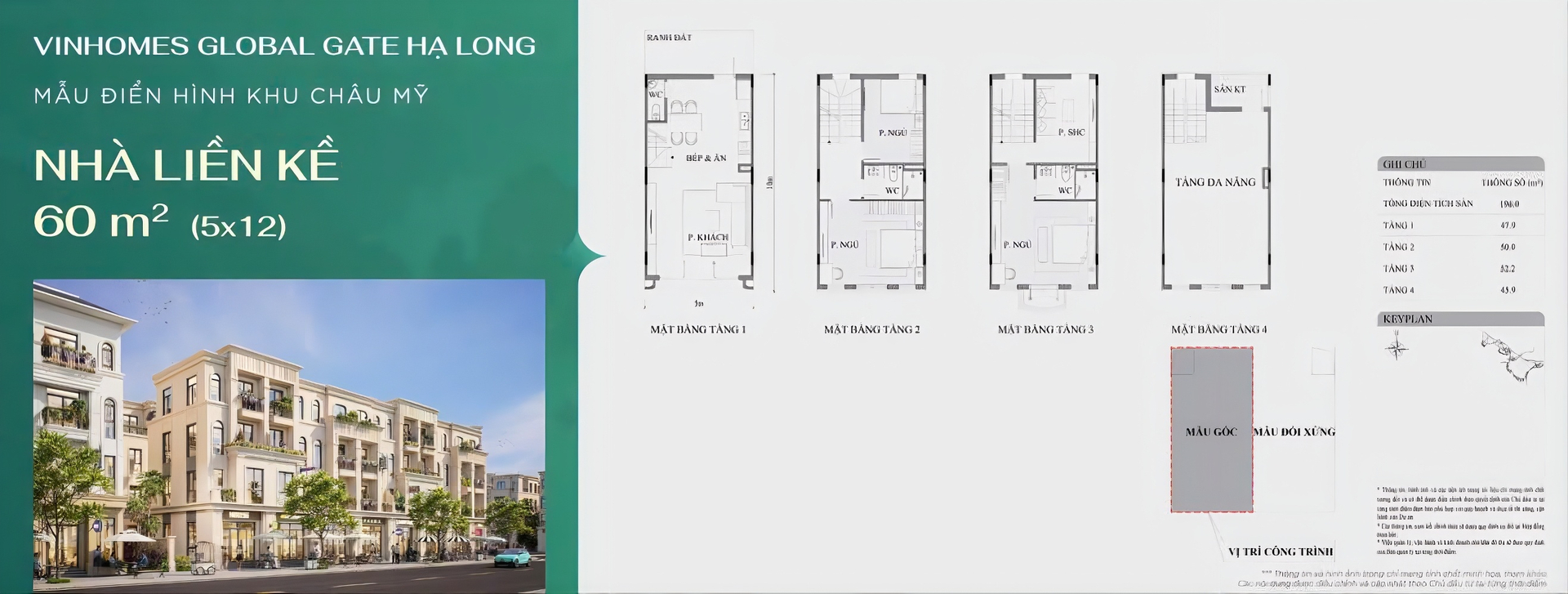Screen dimensions: 1568x594
Task: Click the teal car in the rendering
Action: pos(512,558)
